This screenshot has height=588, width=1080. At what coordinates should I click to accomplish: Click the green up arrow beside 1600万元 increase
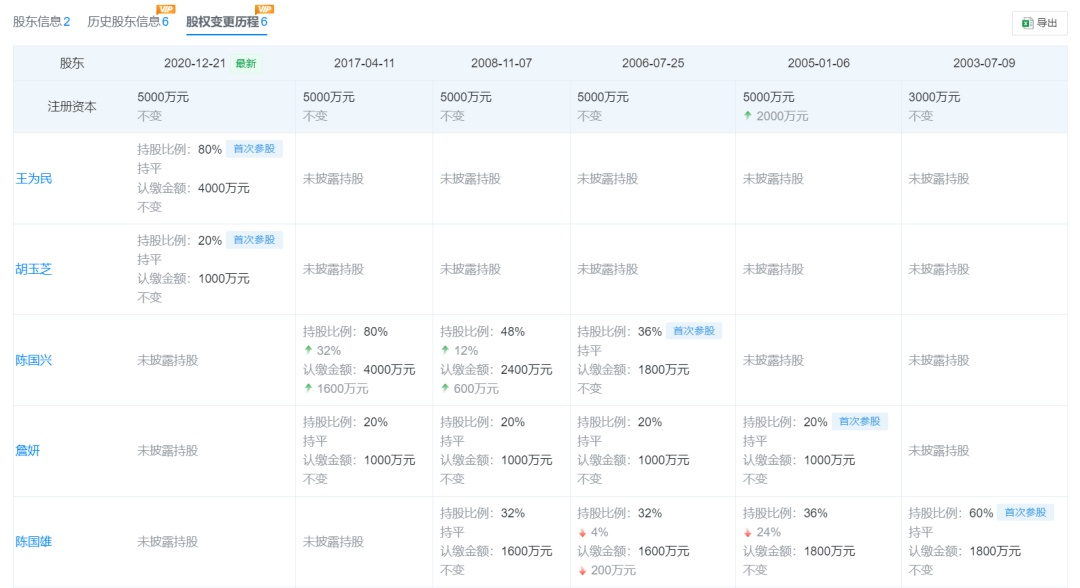(x=308, y=388)
